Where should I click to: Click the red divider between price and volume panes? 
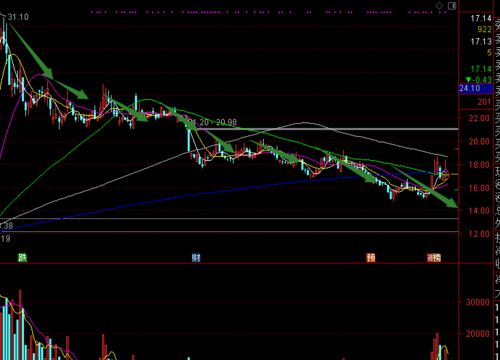click(229, 263)
